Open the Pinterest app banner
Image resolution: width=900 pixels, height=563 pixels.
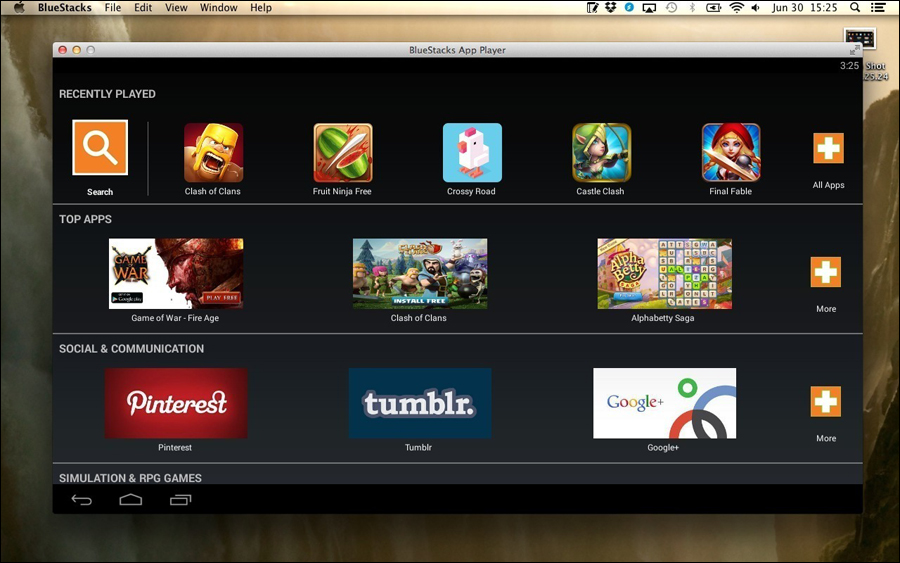(176, 403)
